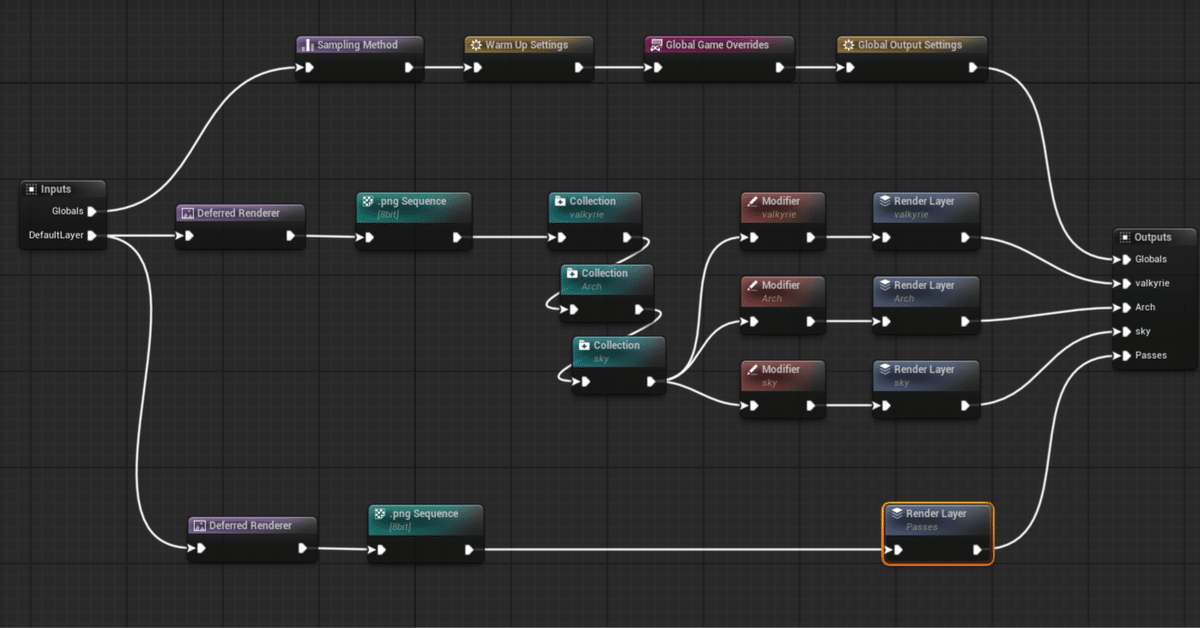The image size is (1200, 628).
Task: Click the Global Game Overrides gamepad icon
Action: point(655,45)
